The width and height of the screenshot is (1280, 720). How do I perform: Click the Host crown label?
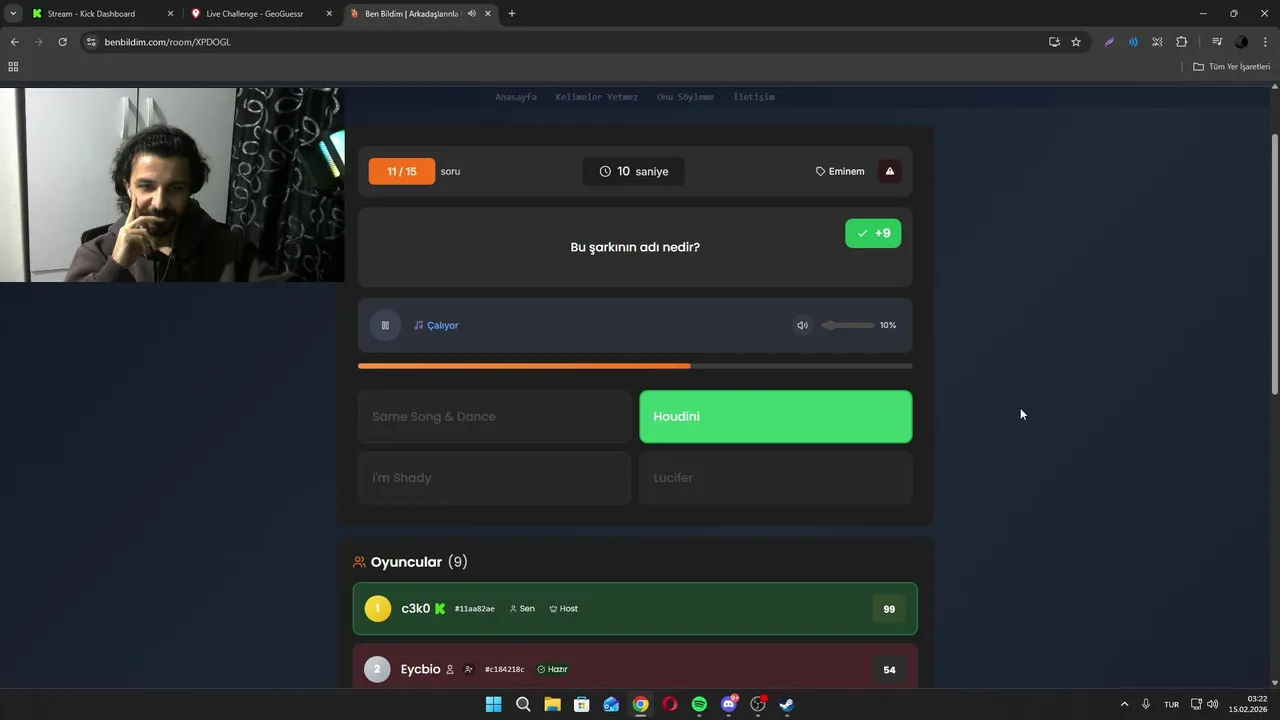563,608
